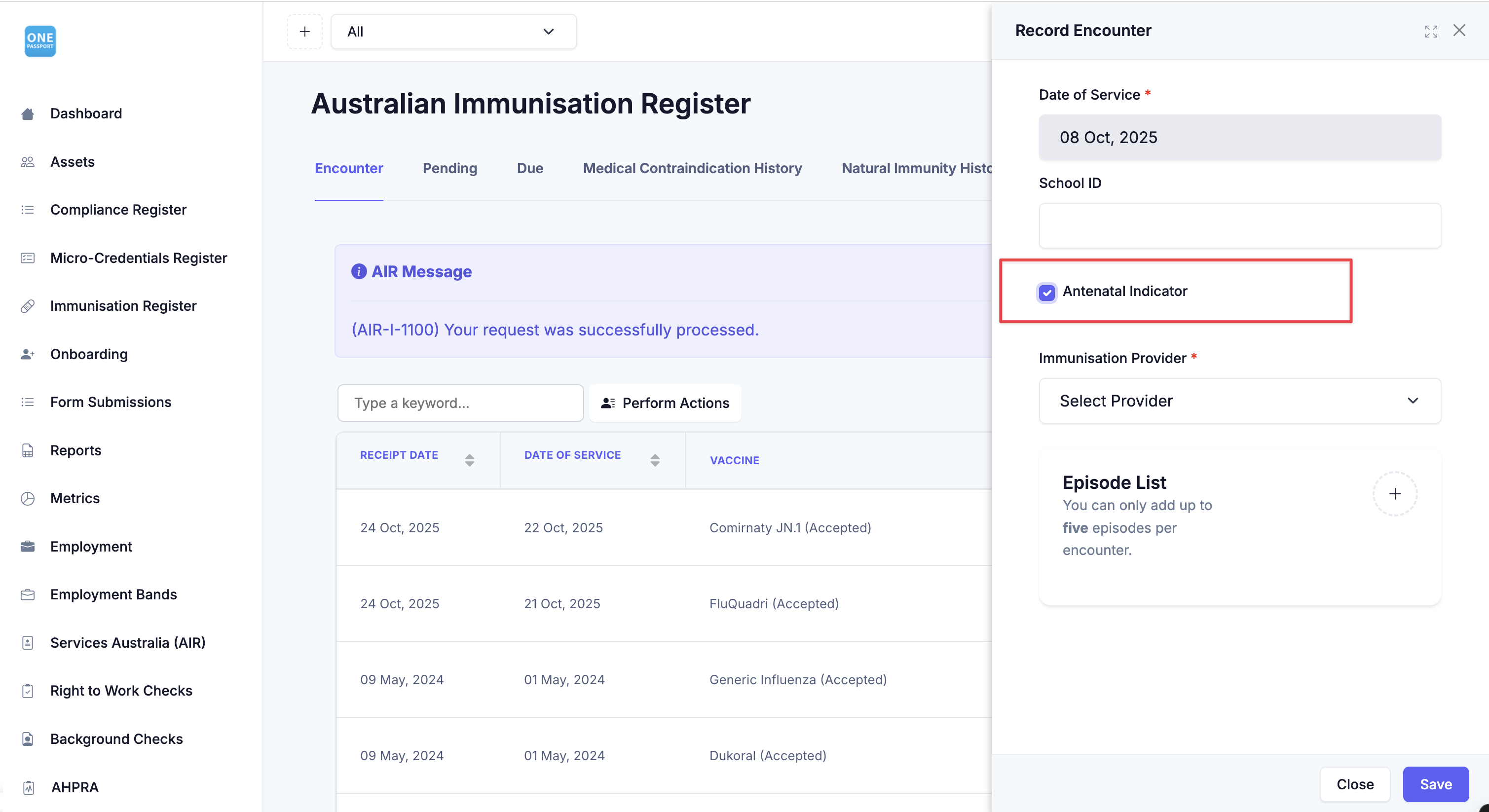This screenshot has width=1489, height=812.
Task: Open the Select Provider dropdown
Action: 1239,401
